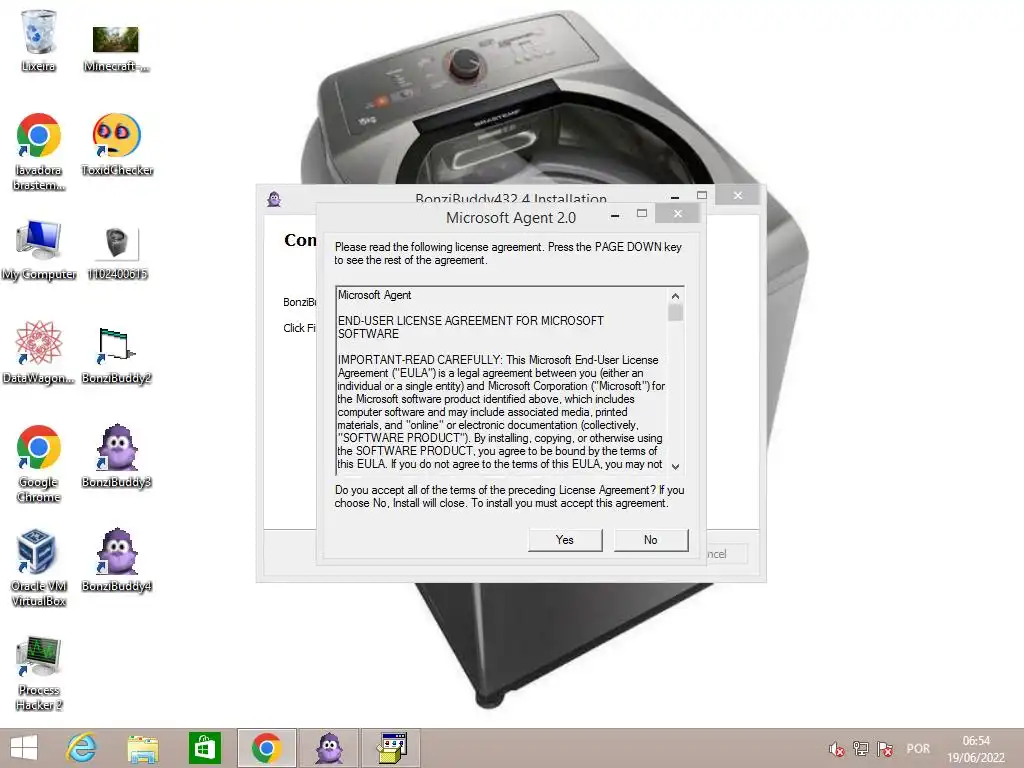
Task: Click the Microsoft Agent 2.0 title text
Action: click(x=511, y=217)
